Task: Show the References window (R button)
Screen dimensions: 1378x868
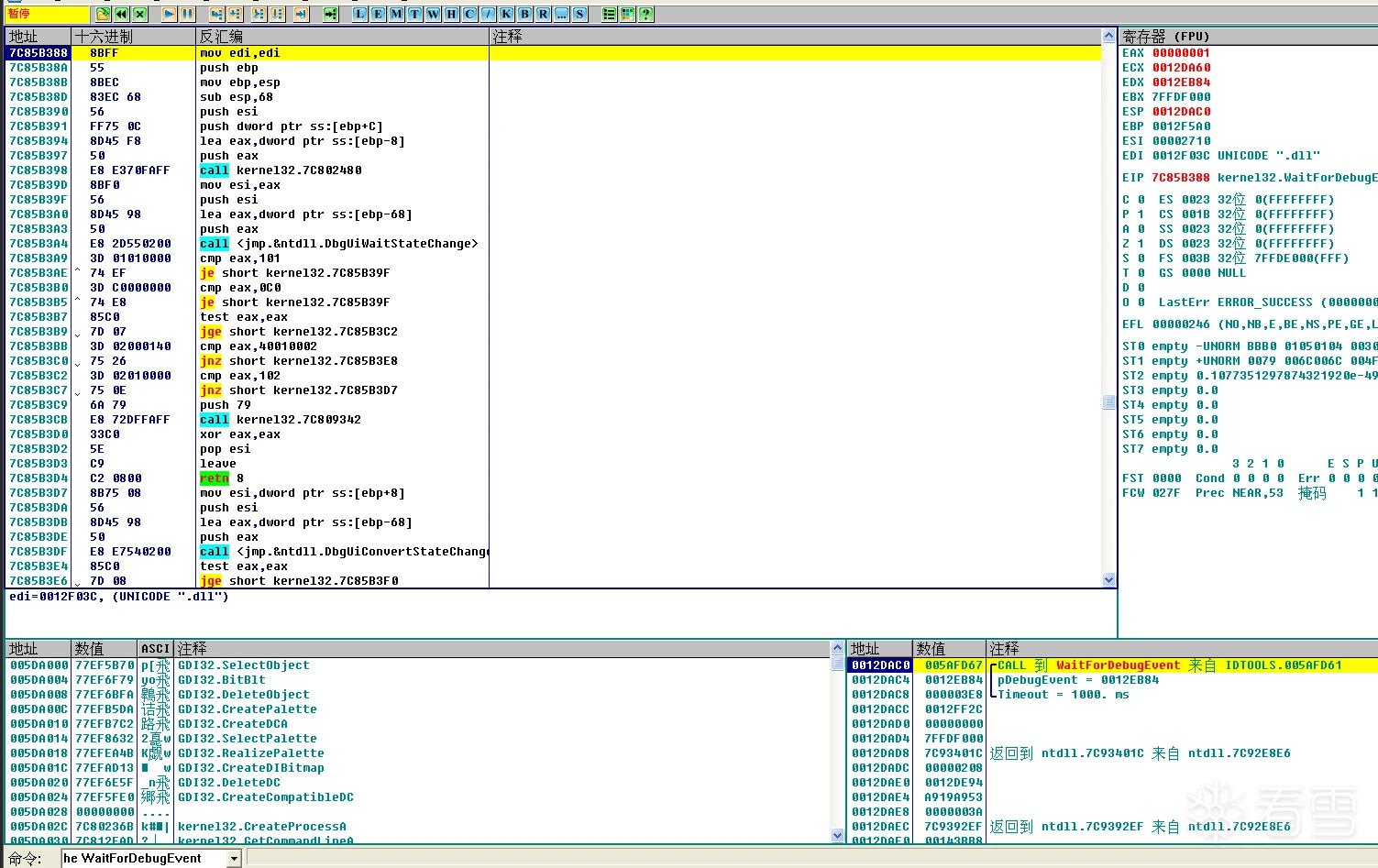Action: [x=544, y=14]
